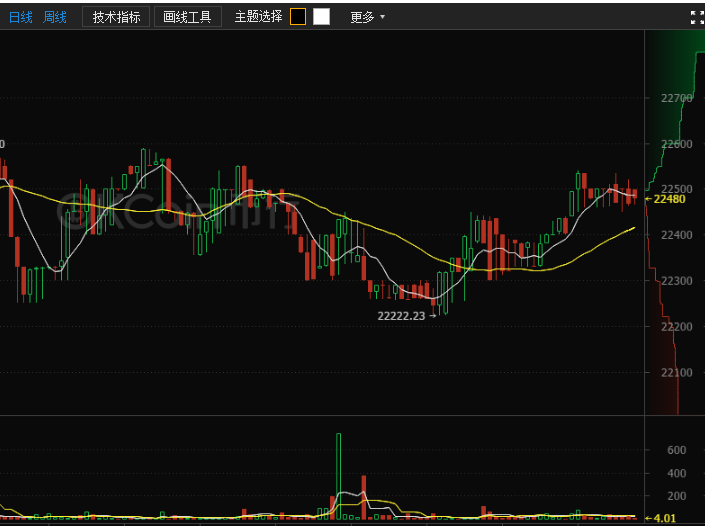Switch to the 周线 weekly chart tab

(x=55, y=17)
